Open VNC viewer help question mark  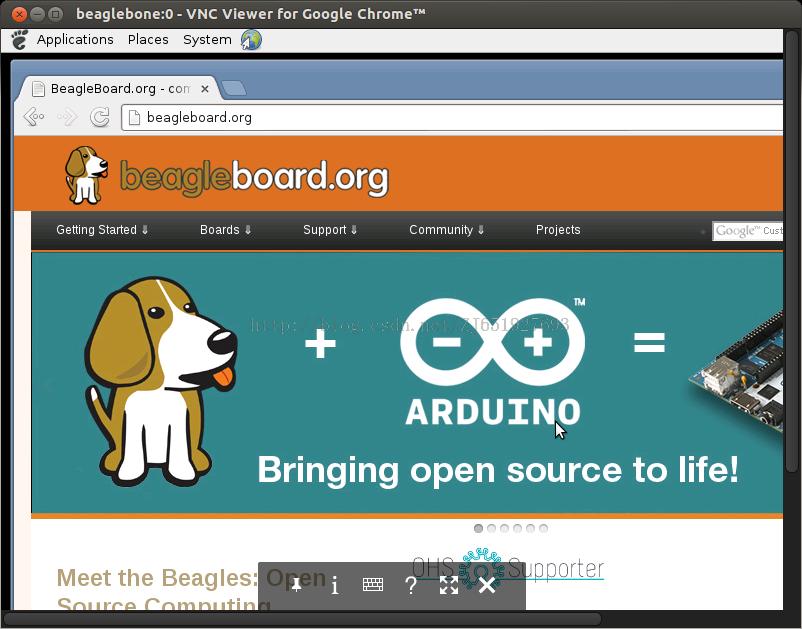pos(411,585)
